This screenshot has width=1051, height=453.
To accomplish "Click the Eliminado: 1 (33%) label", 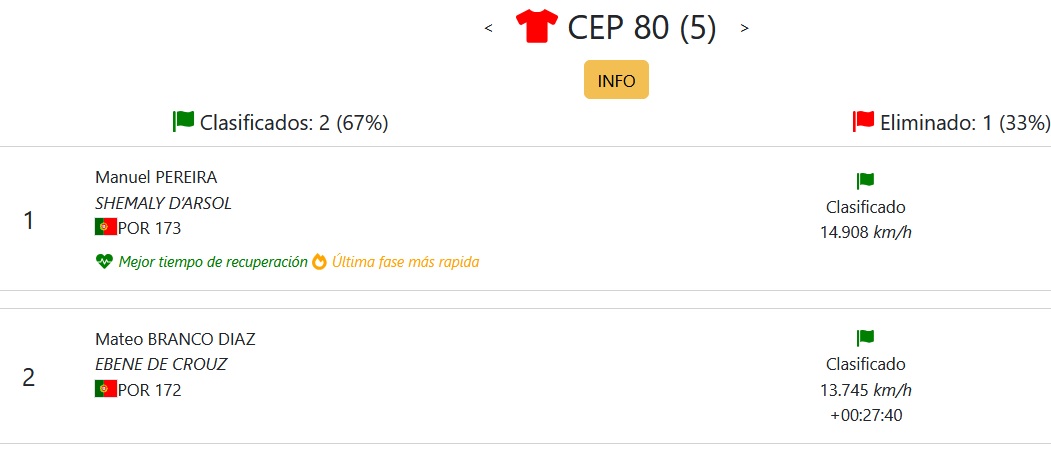I will 965,123.
